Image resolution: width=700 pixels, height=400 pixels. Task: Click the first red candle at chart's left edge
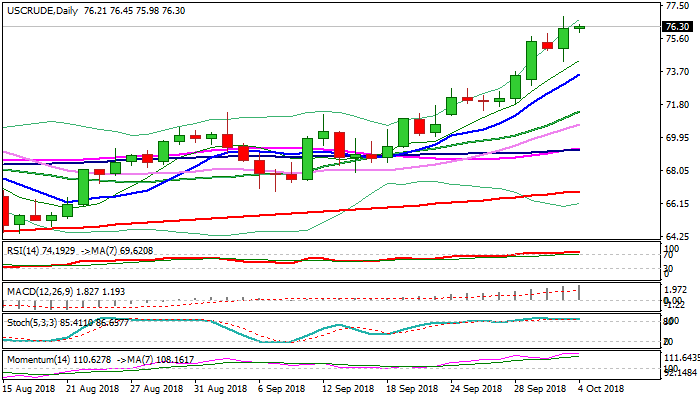pyautogui.click(x=5, y=211)
